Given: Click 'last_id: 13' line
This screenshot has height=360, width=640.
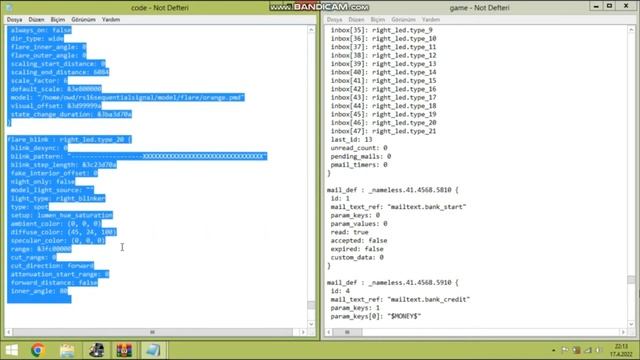Looking at the screenshot, I should coord(351,140).
